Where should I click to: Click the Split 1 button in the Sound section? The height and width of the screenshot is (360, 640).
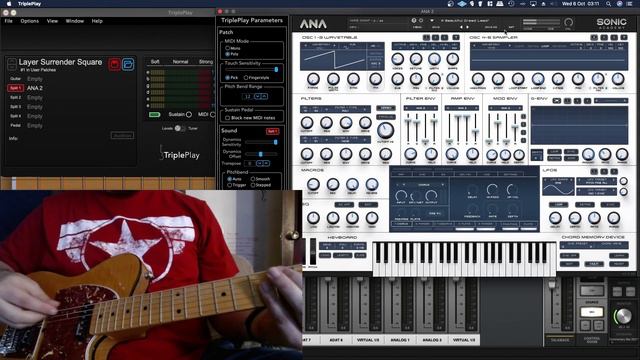272,131
